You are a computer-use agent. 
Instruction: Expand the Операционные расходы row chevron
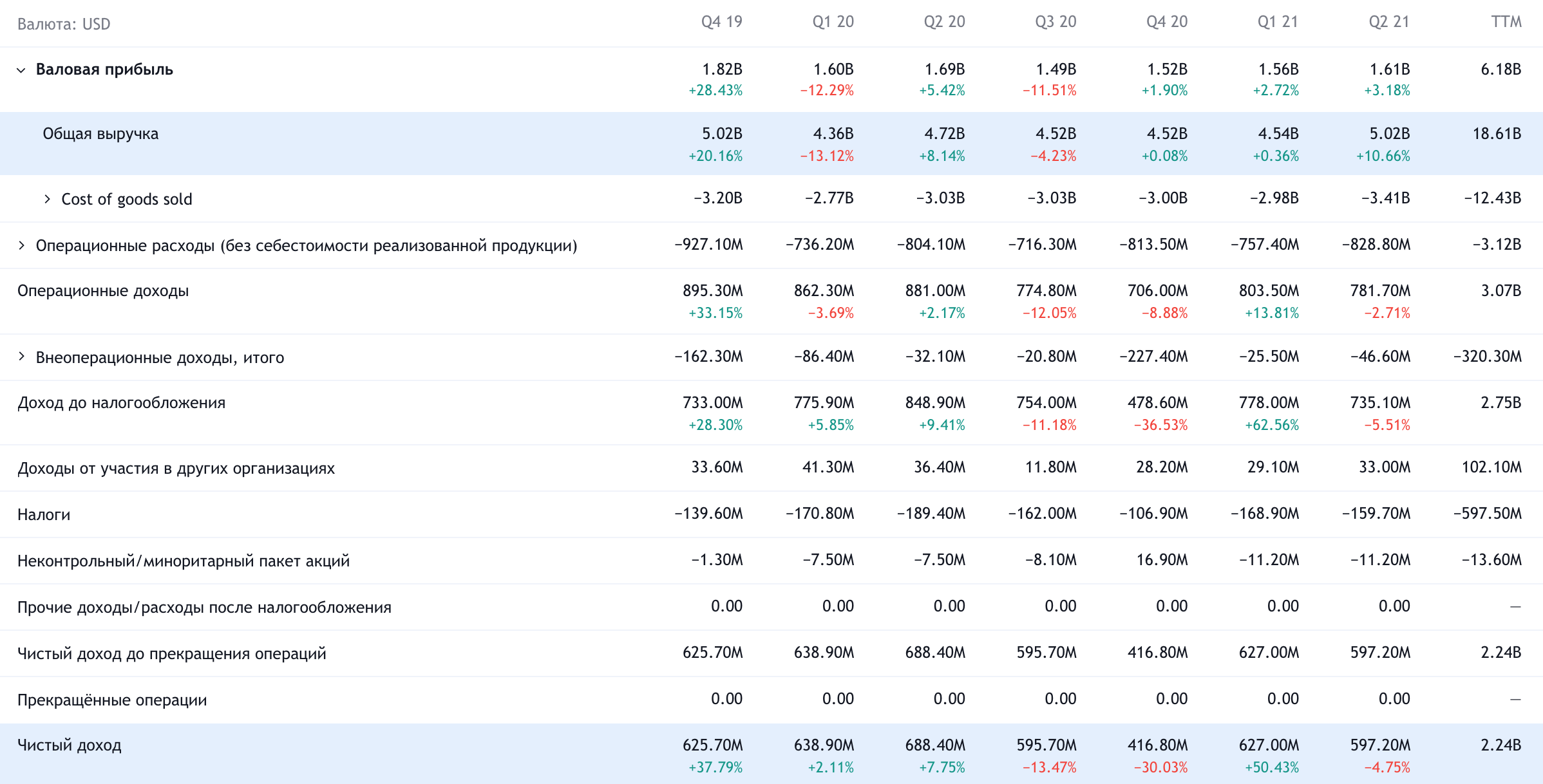(x=21, y=245)
